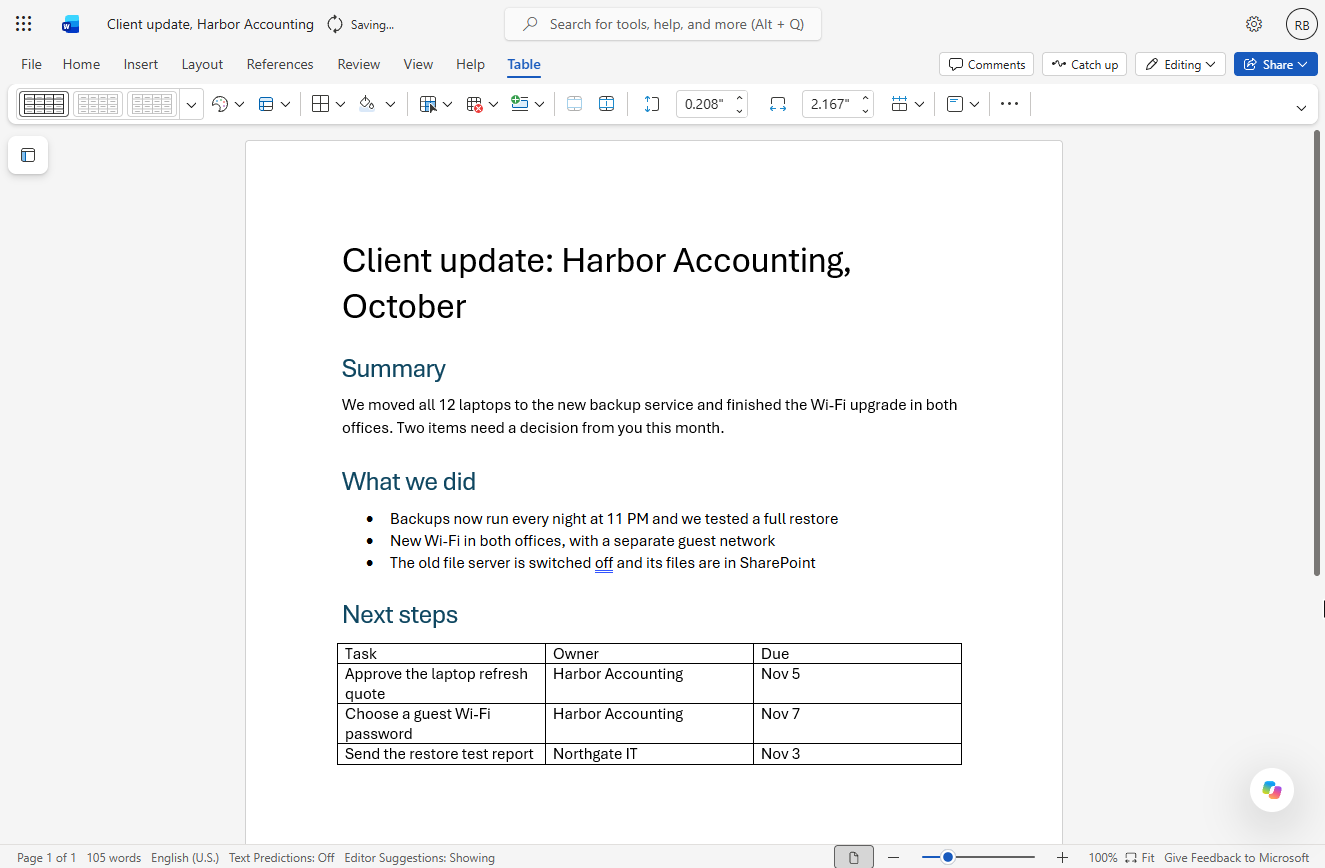1325x868 pixels.
Task: Click the row height icon
Action: [652, 104]
